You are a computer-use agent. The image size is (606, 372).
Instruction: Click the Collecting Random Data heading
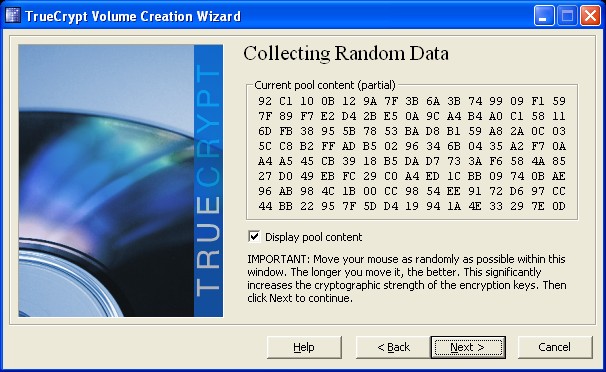tap(346, 54)
